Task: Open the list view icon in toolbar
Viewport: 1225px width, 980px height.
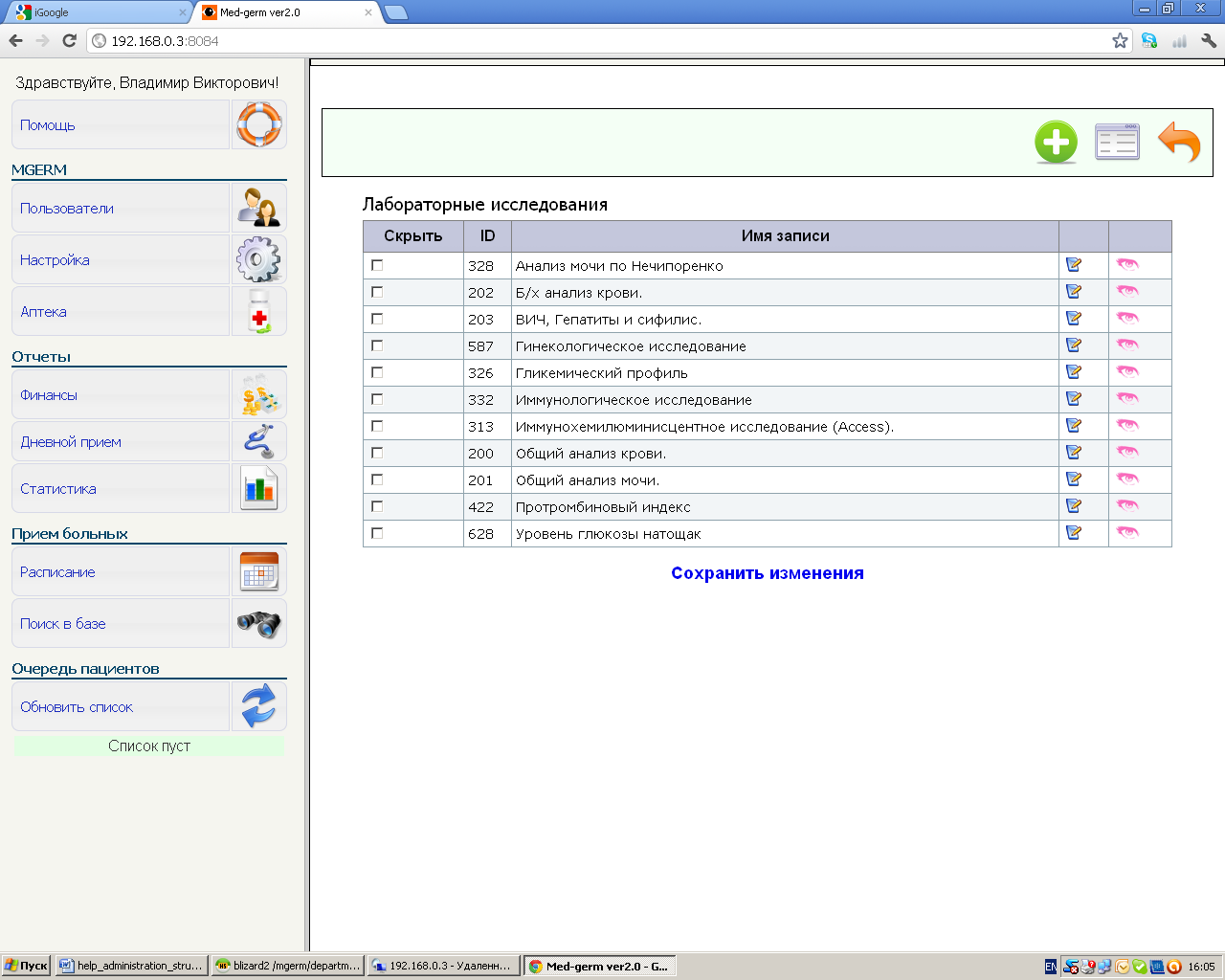Action: [x=1117, y=143]
